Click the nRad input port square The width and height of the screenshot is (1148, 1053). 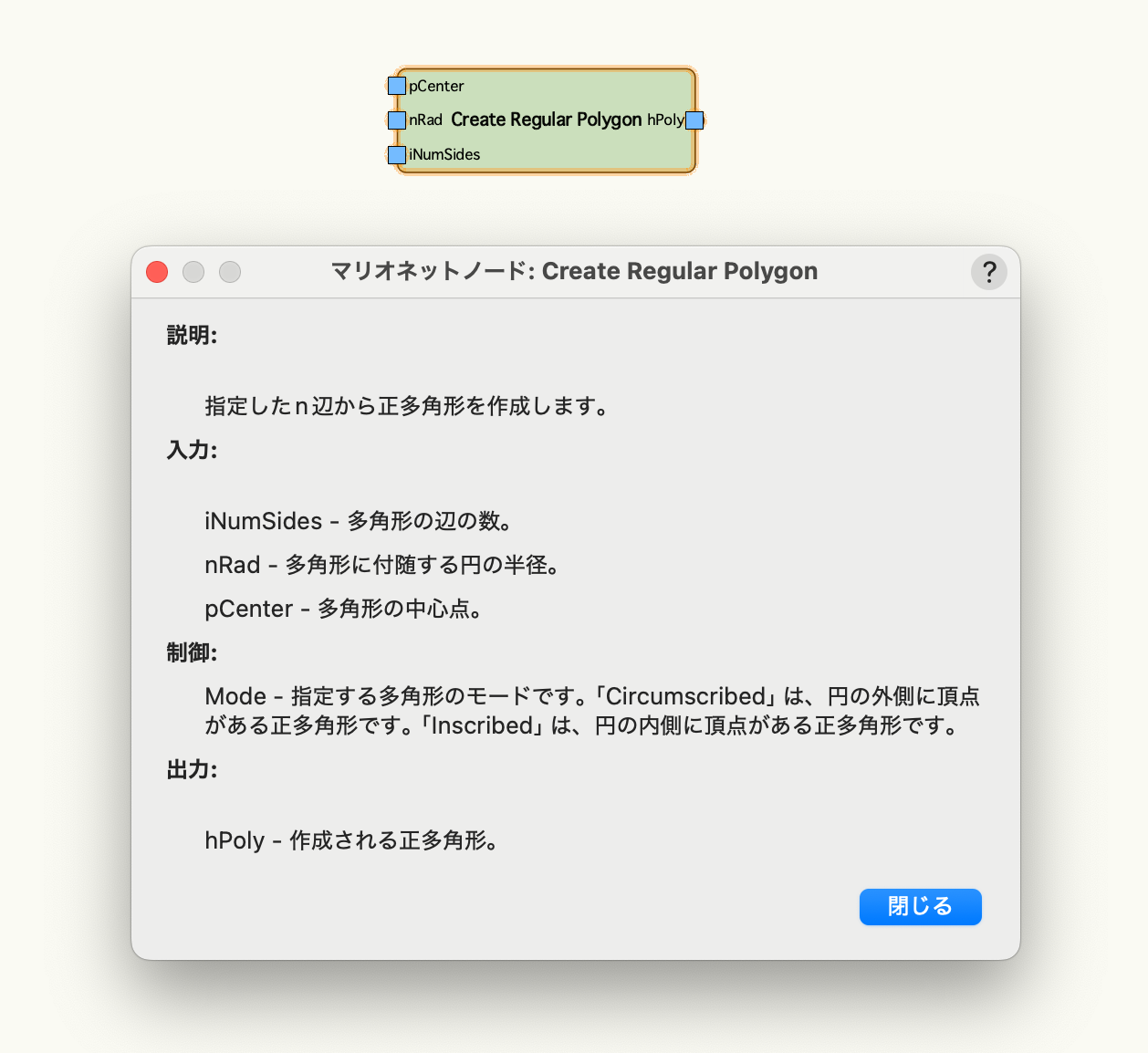point(397,120)
